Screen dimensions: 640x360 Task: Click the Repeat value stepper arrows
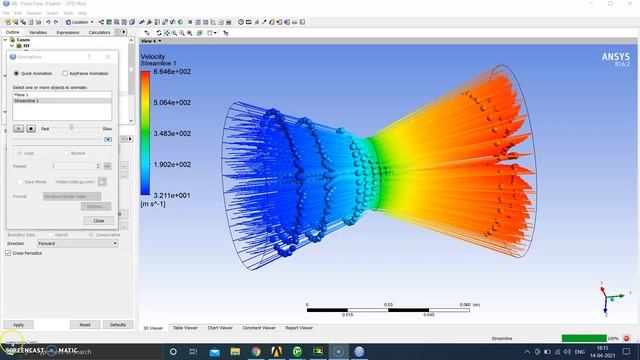click(98, 166)
